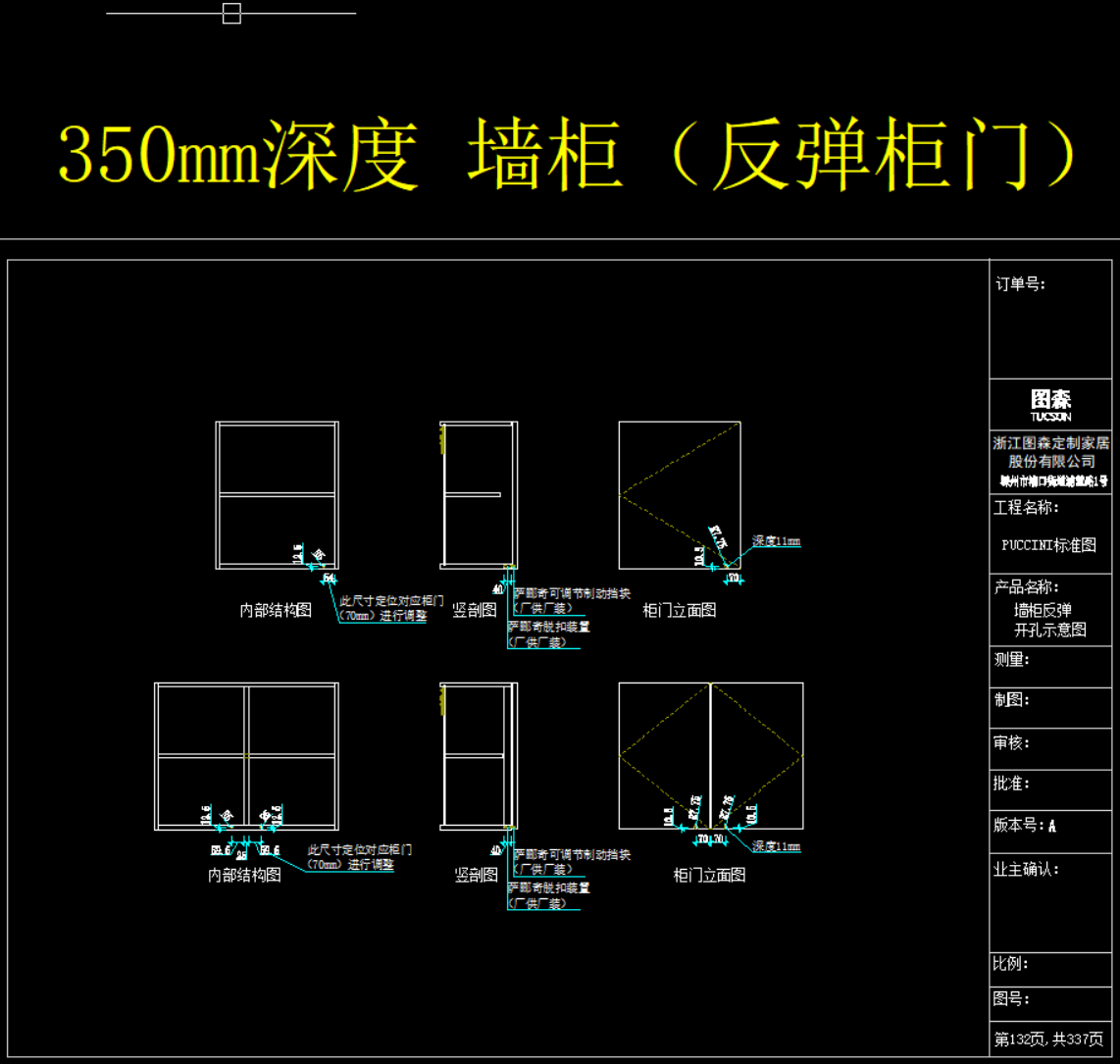Select lower note '此尺寸定位对应柜门(70mm)进行调整'

click(x=359, y=857)
